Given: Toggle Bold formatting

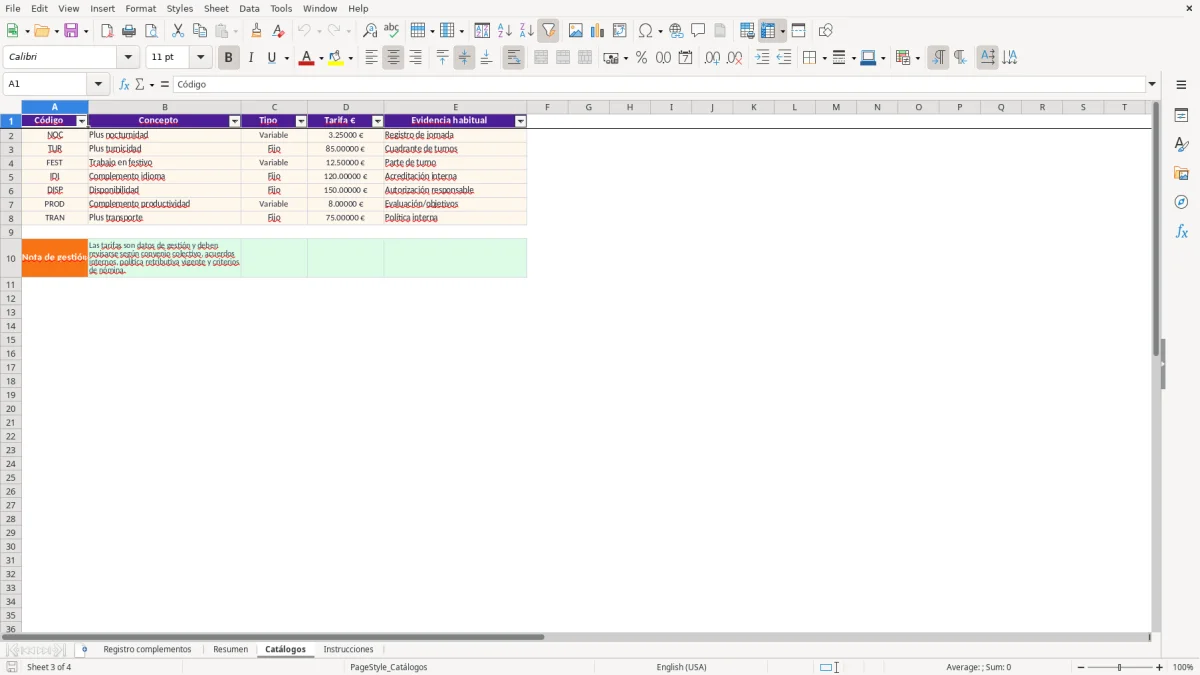Looking at the screenshot, I should (x=228, y=58).
